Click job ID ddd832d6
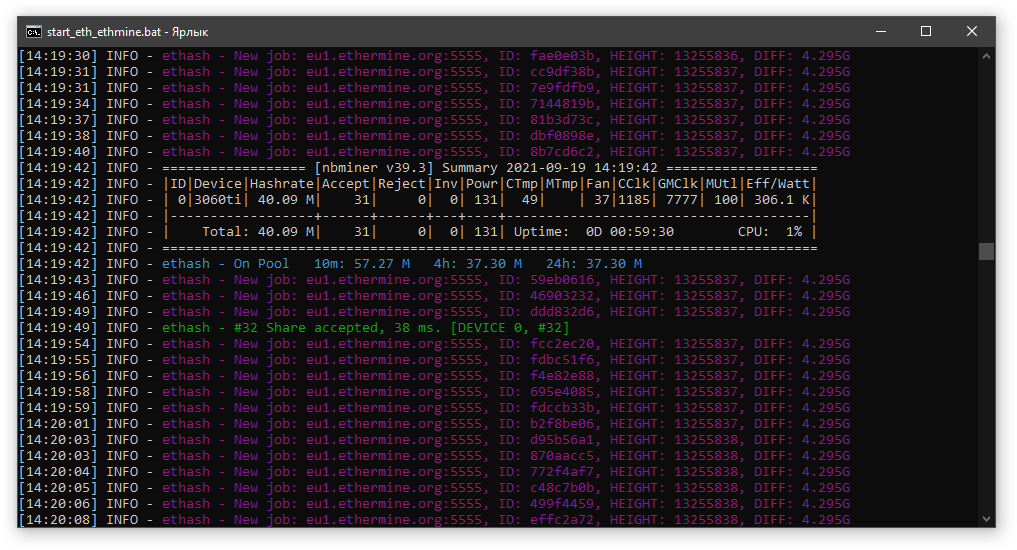1017x550 pixels. 562,312
